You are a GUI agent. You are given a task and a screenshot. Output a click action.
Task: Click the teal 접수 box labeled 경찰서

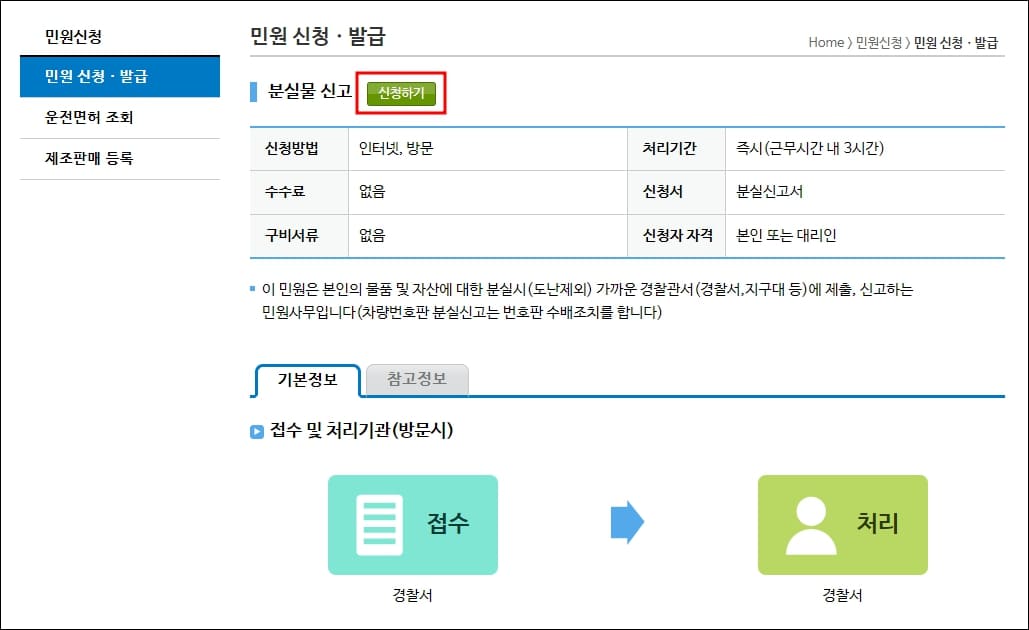click(x=412, y=525)
